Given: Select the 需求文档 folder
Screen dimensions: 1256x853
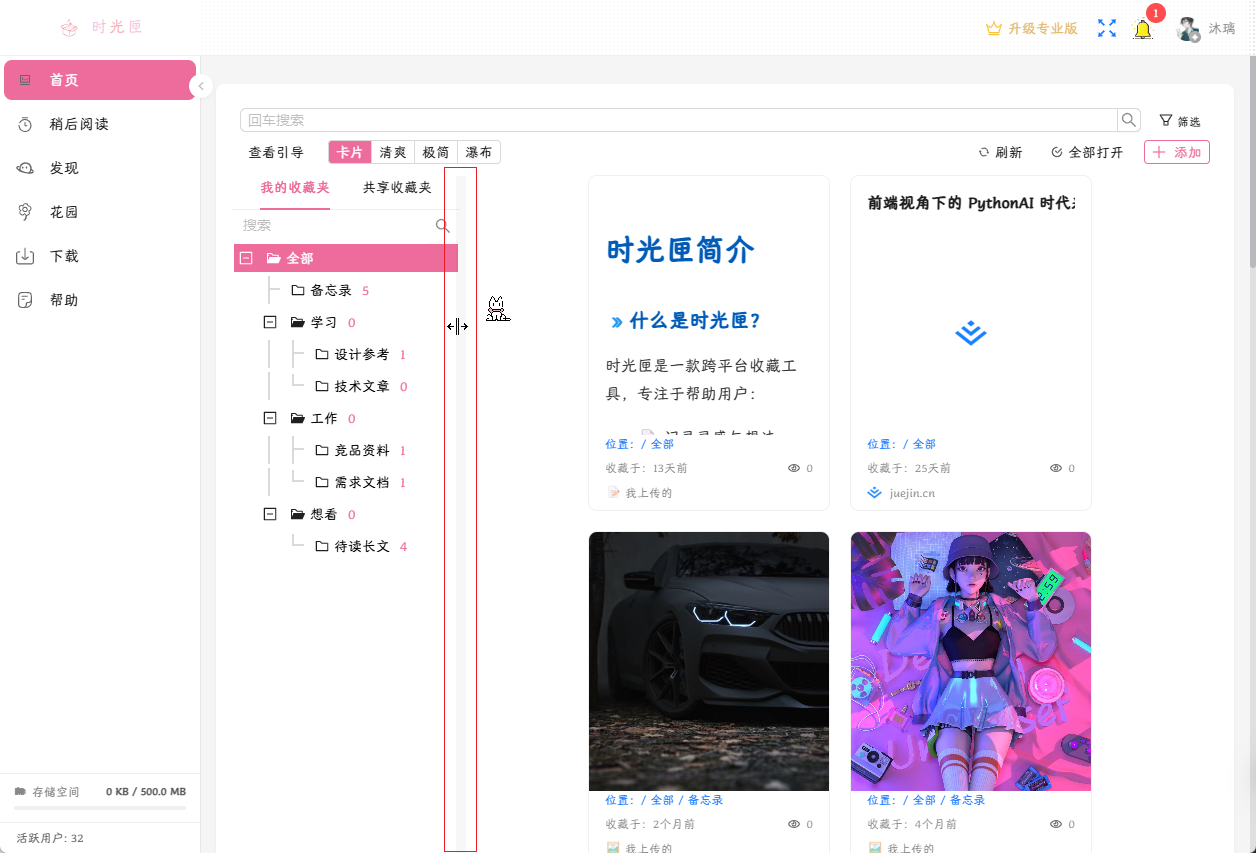Looking at the screenshot, I should tap(361, 482).
